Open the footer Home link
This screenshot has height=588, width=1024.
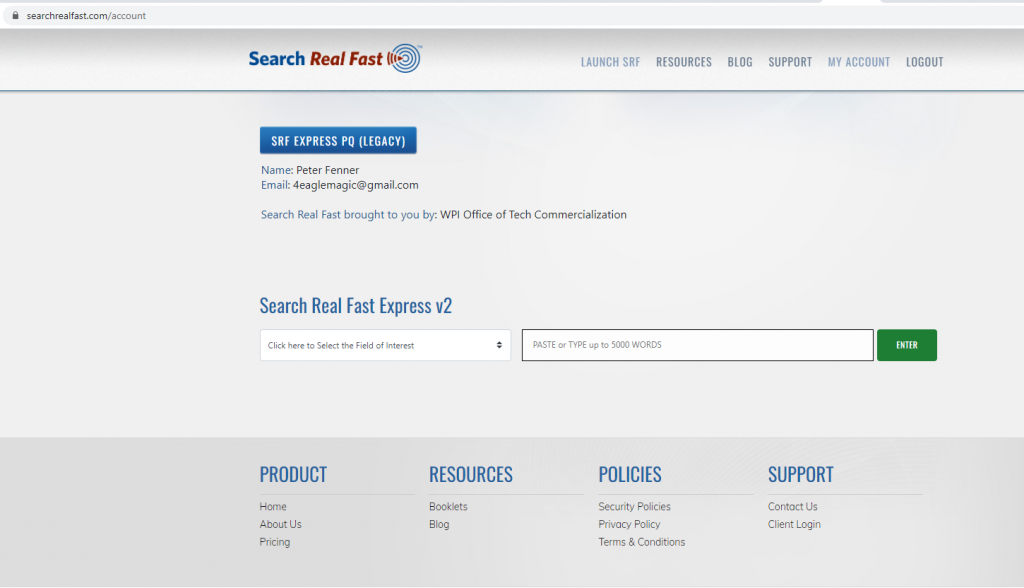coord(273,506)
